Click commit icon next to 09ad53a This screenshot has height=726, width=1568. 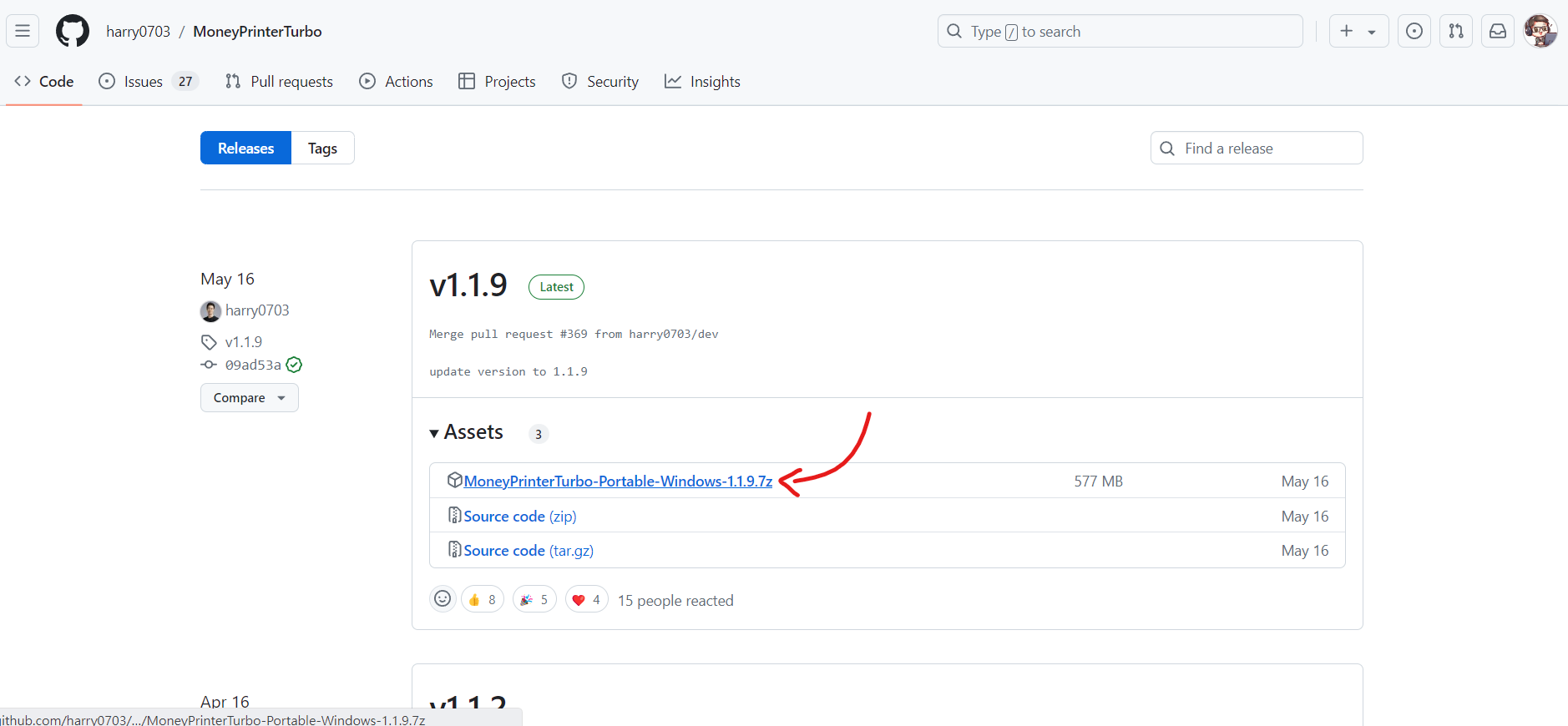click(209, 365)
